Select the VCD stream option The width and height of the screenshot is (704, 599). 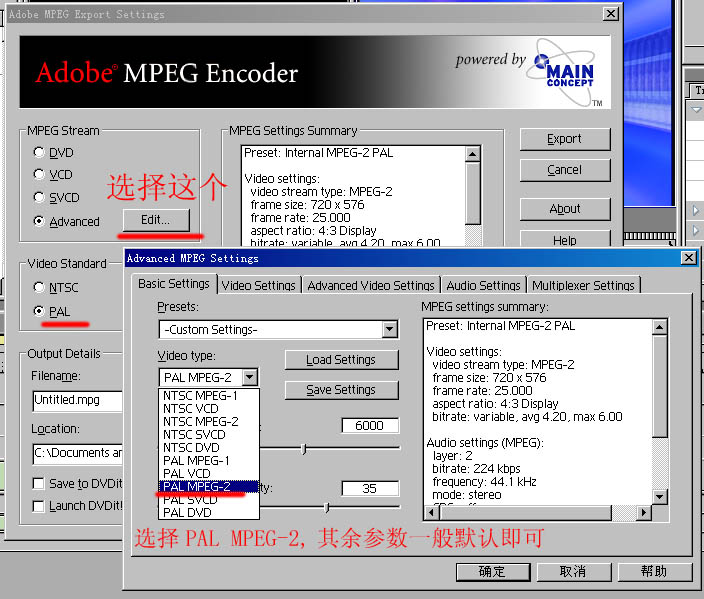coord(39,174)
